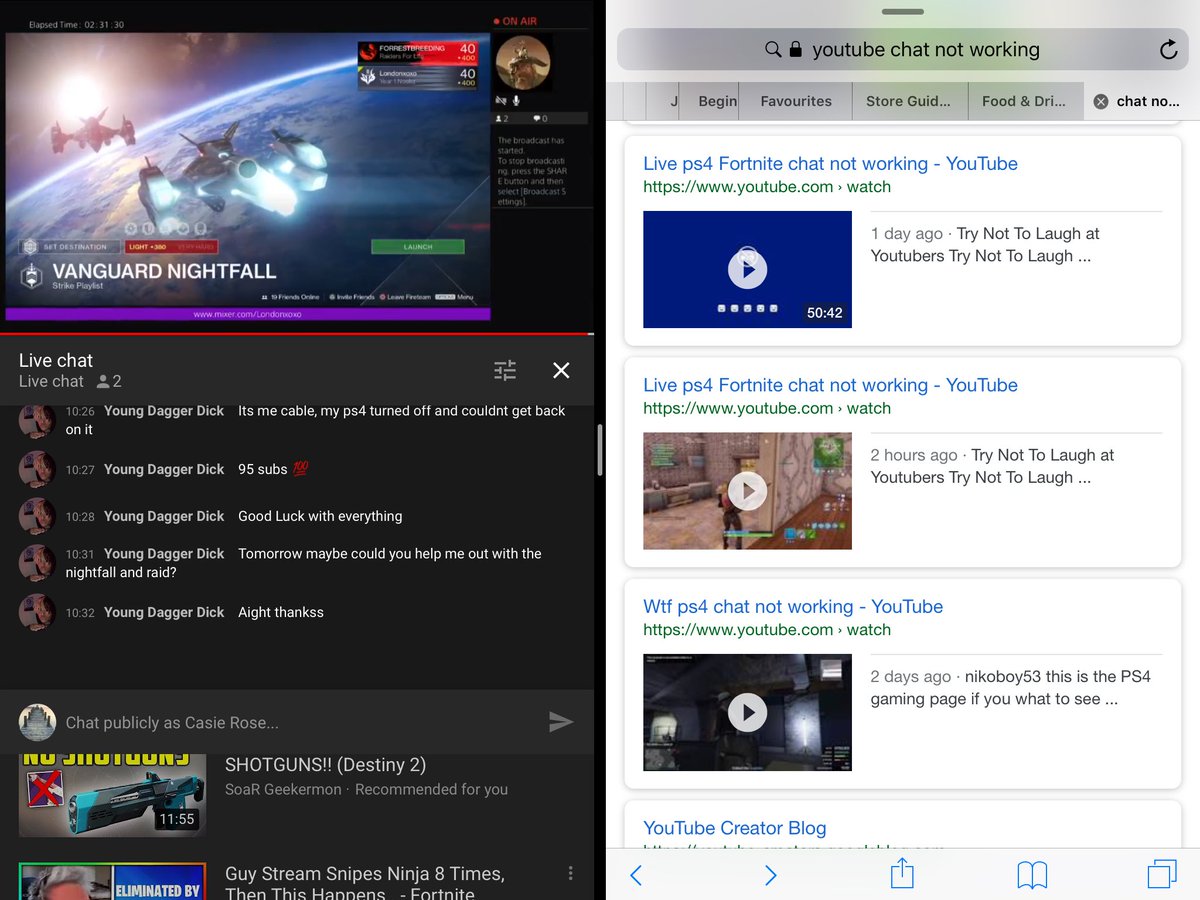Image resolution: width=1200 pixels, height=900 pixels.
Task: Open Safari bookmarks
Action: 1032,876
